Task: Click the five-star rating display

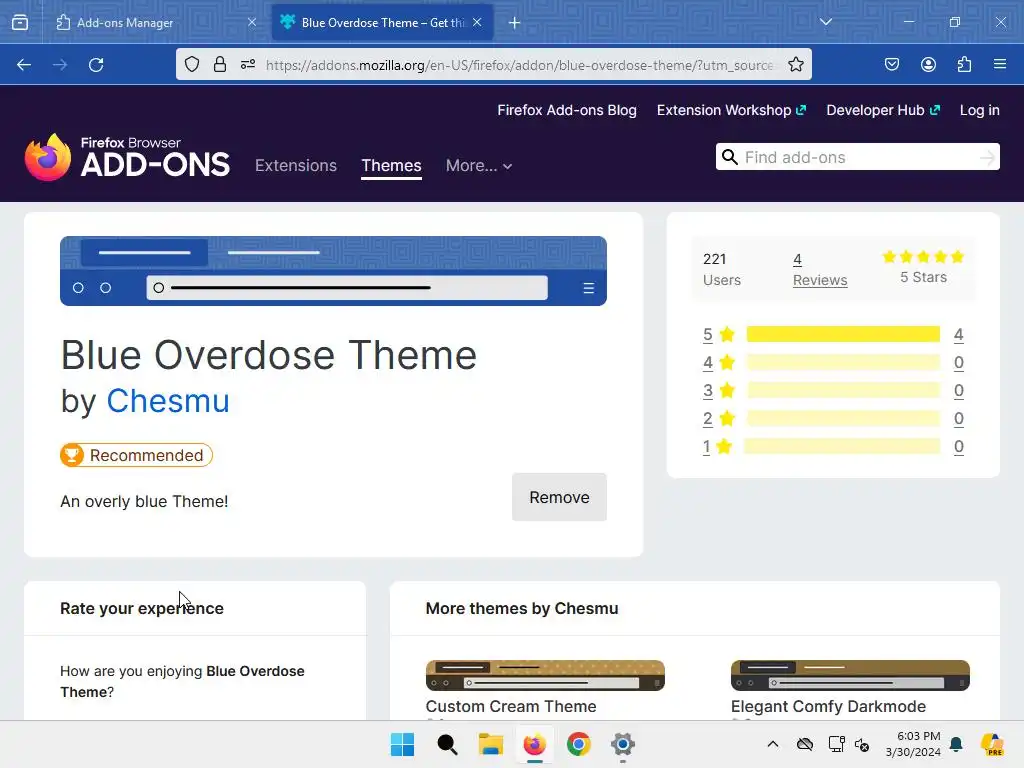Action: tap(923, 257)
